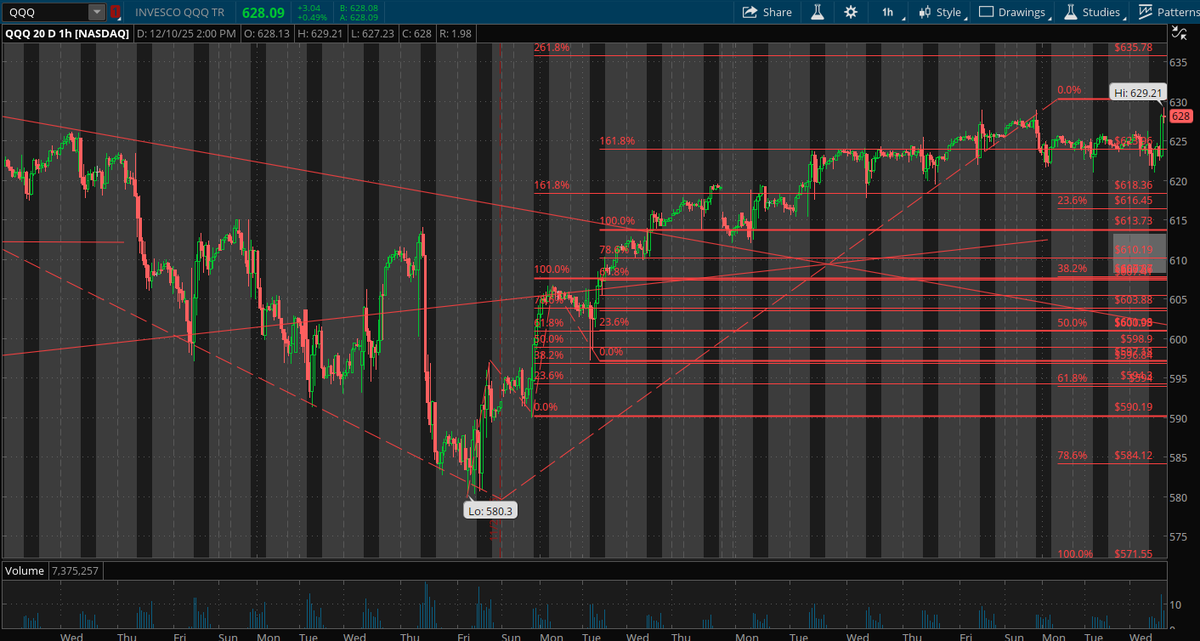This screenshot has height=641, width=1200.
Task: Click the $613.73 price label
Action: click(x=1134, y=220)
